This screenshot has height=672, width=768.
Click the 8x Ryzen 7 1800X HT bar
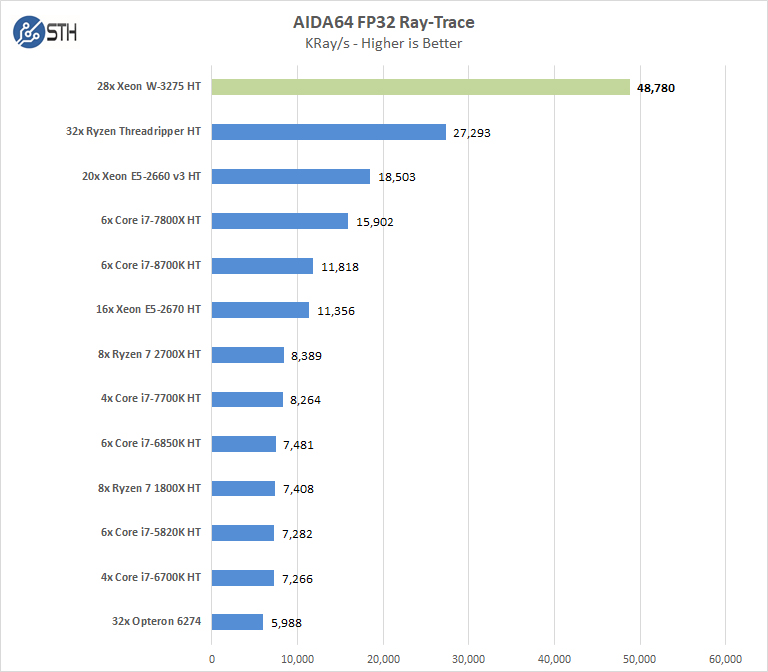tap(243, 488)
